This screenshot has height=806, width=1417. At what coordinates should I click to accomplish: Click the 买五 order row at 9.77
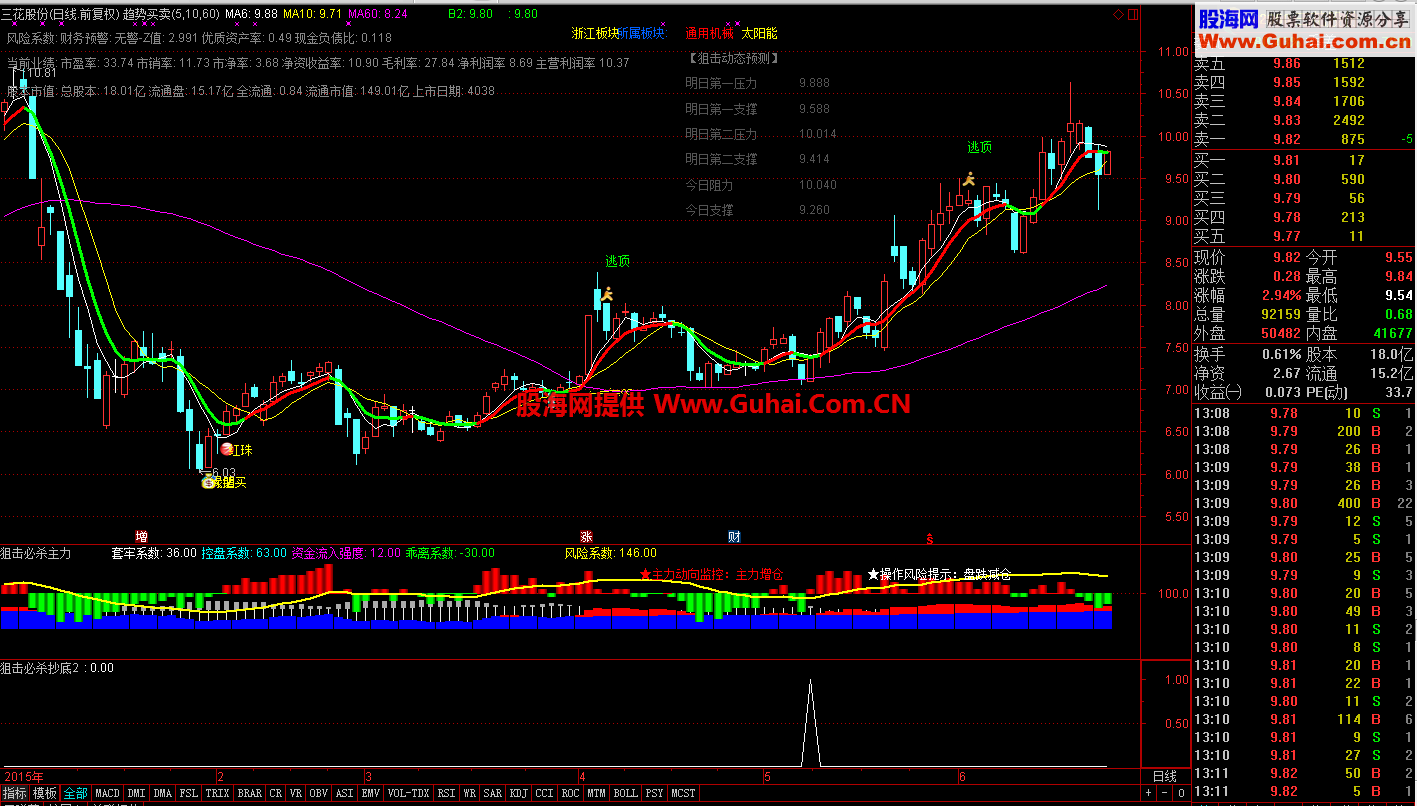1304,236
